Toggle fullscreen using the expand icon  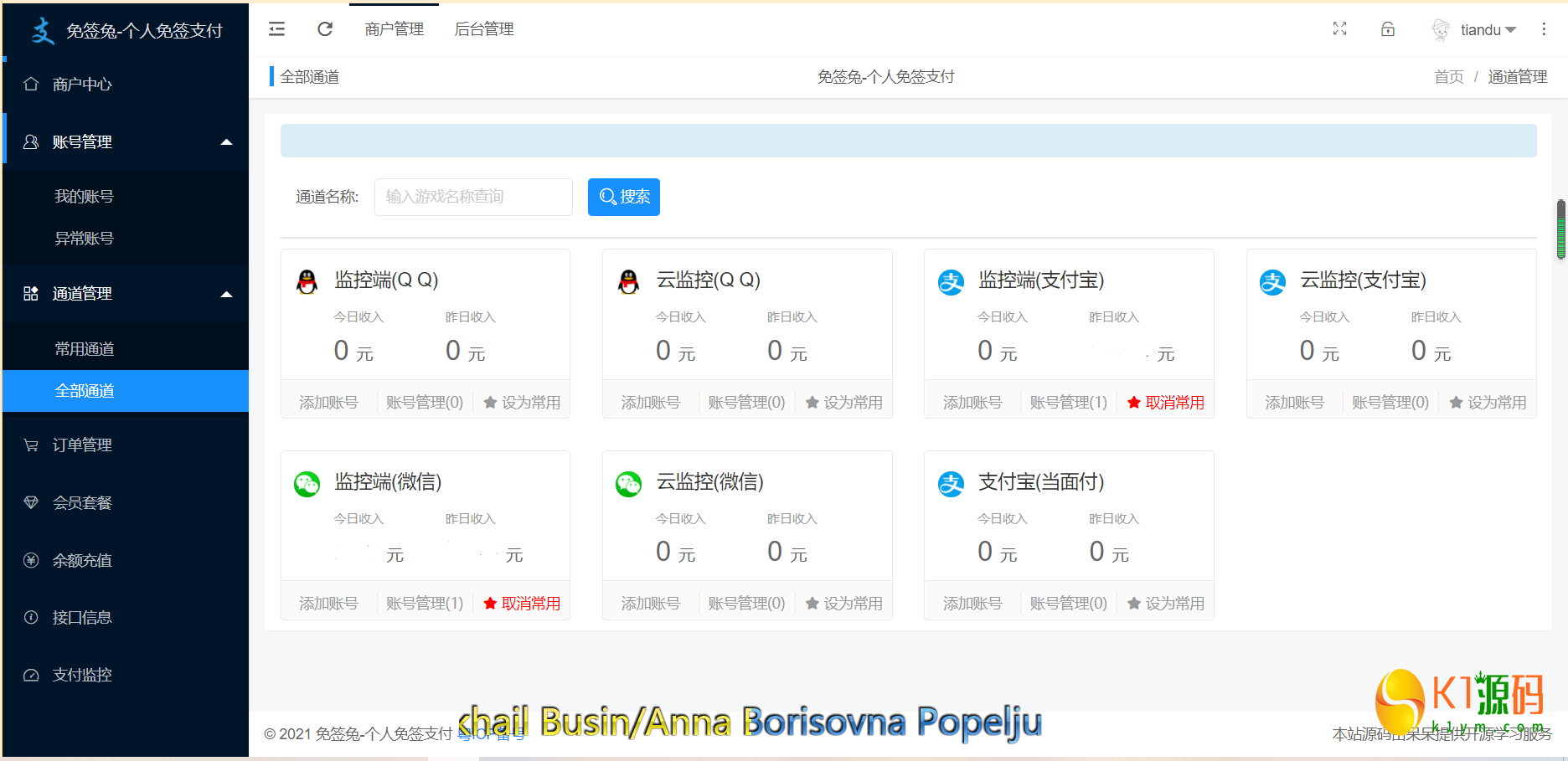[1340, 28]
